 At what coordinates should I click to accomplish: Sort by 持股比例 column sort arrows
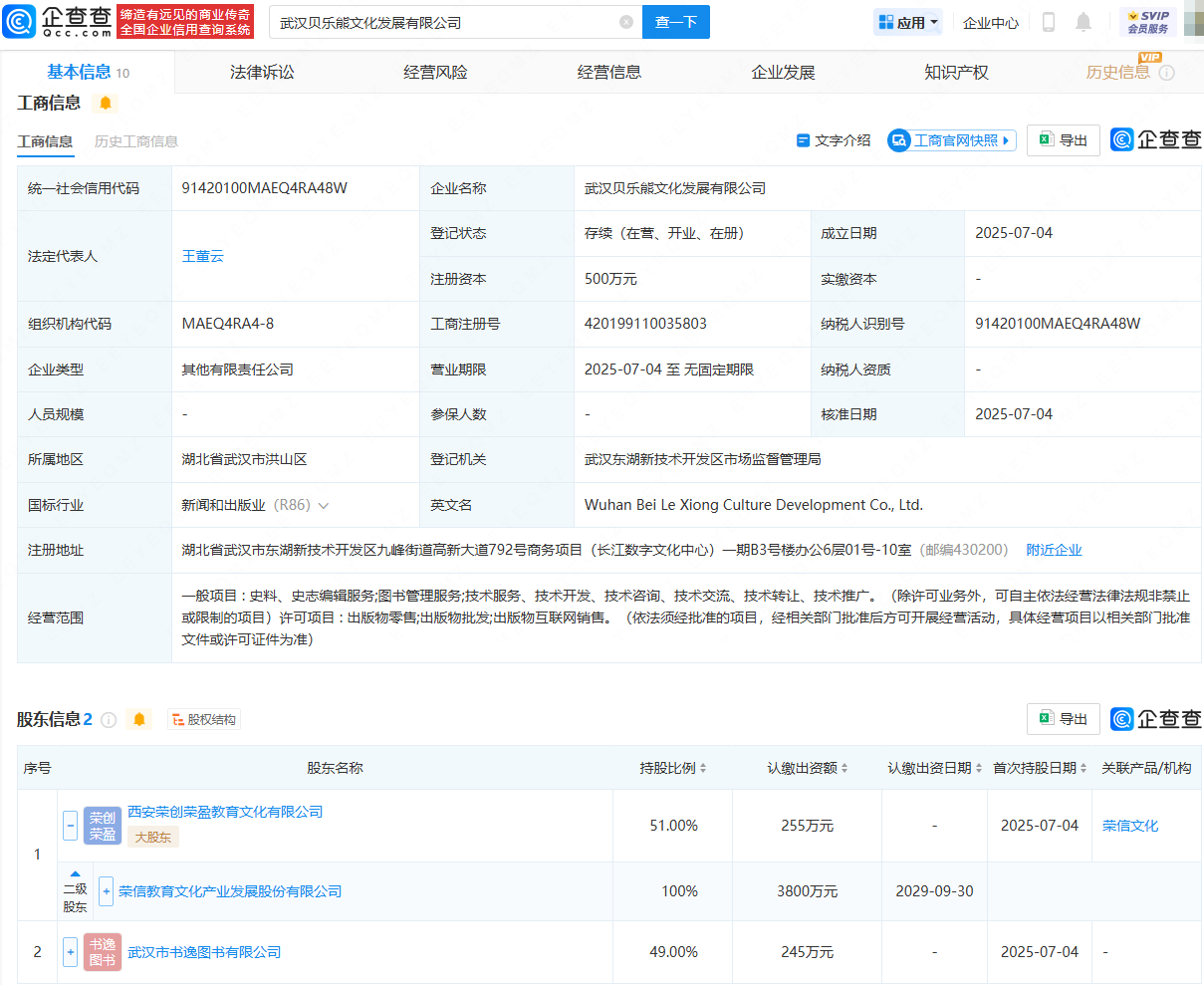[x=703, y=768]
